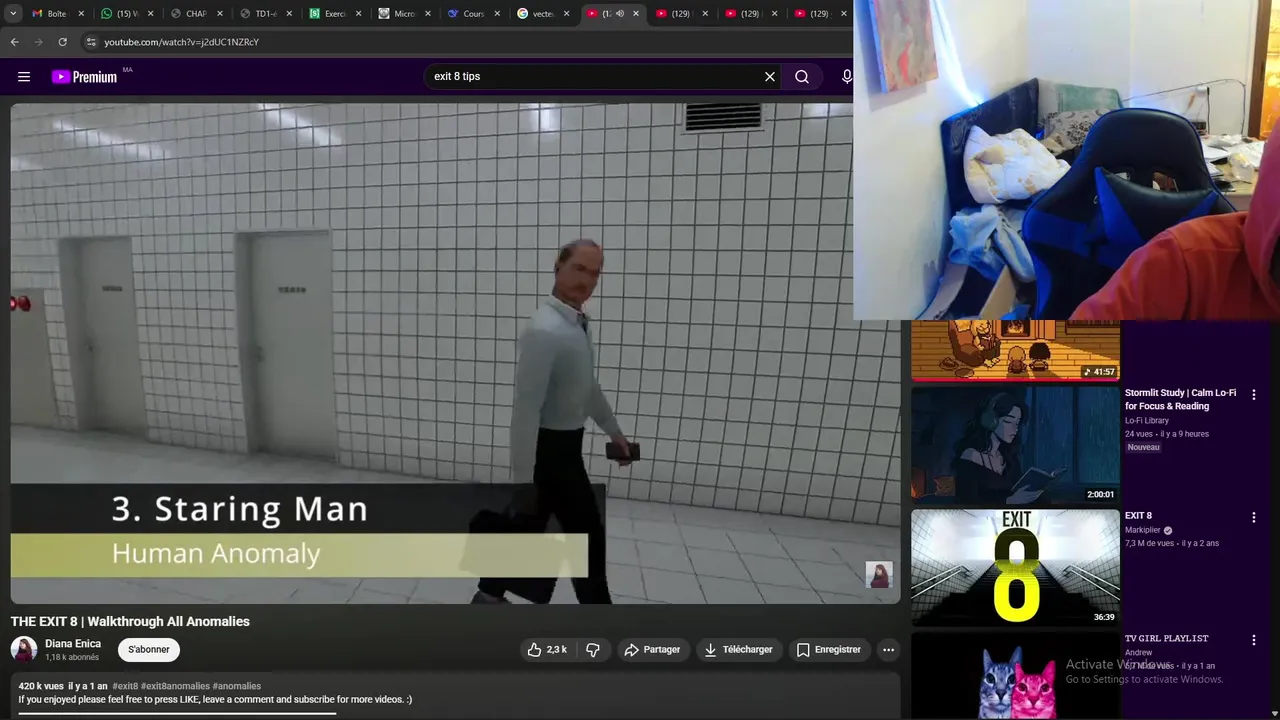Image resolution: width=1280 pixels, height=720 pixels.
Task: Expand the video description box
Action: [x=455, y=695]
